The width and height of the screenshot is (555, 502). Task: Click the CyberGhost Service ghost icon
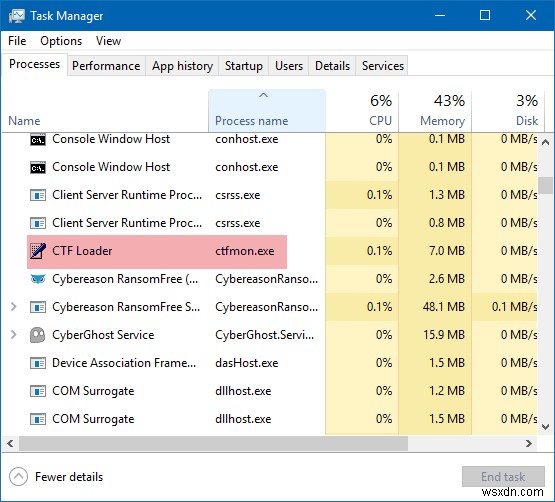pos(38,335)
